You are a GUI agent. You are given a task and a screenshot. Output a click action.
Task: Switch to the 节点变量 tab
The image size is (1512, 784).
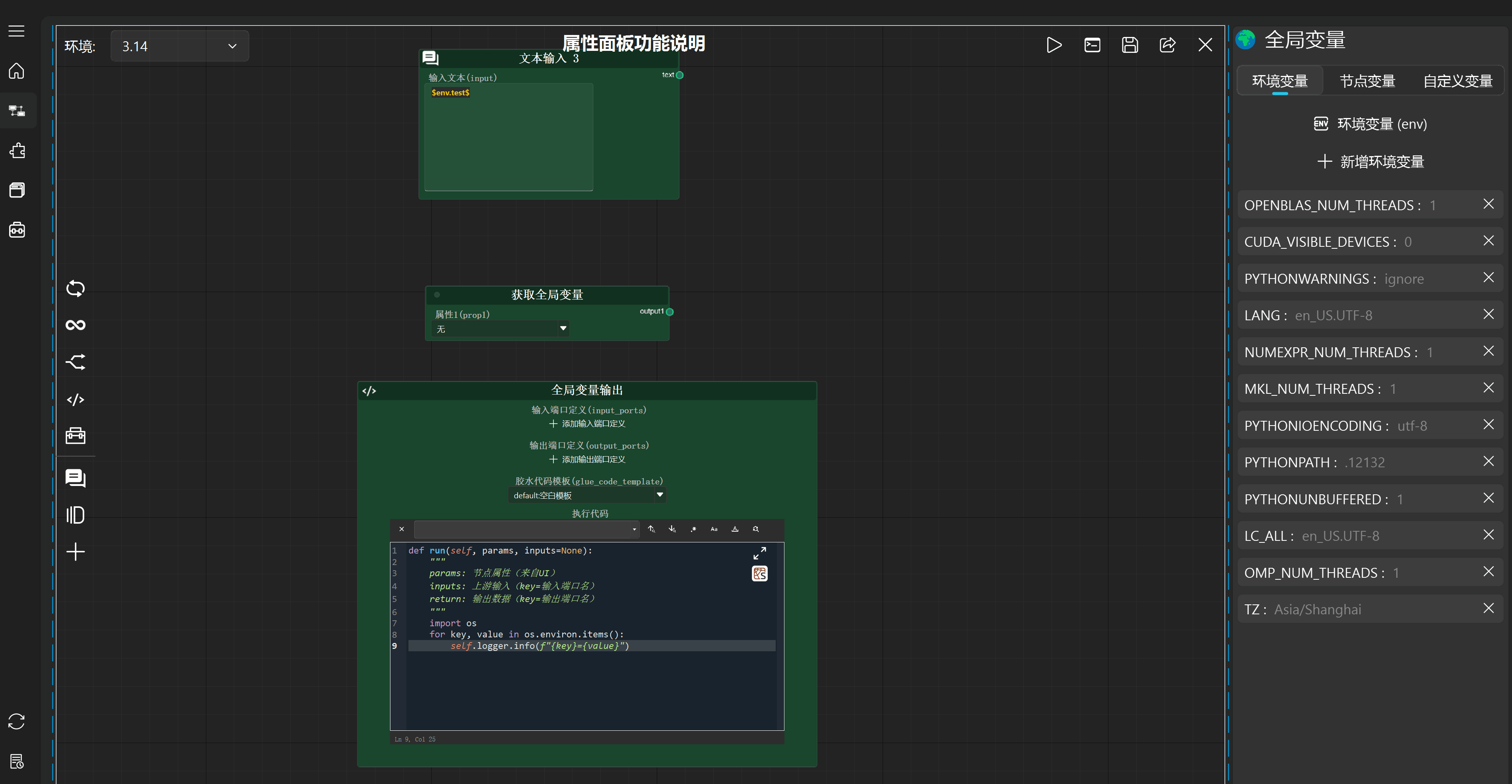tap(1367, 81)
